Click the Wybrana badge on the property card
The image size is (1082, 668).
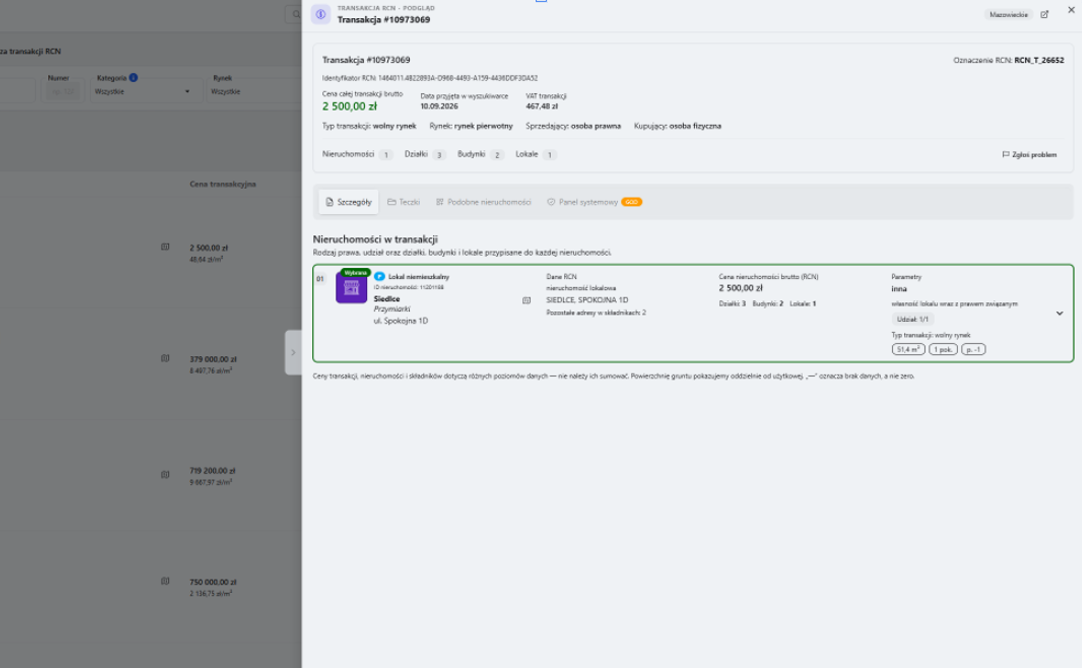[355, 273]
